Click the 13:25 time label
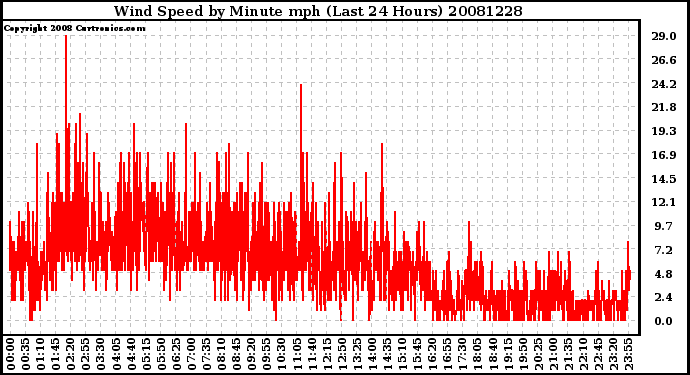 (x=357, y=354)
